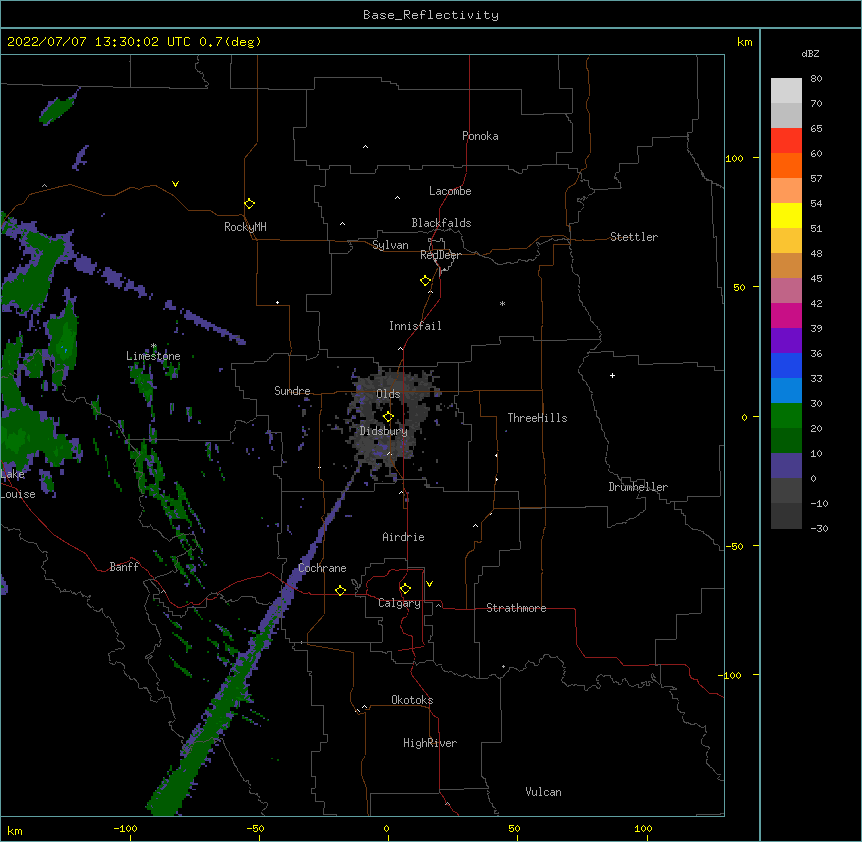Select the -50 tick label on the right axis
The width and height of the screenshot is (862, 842).
tap(734, 546)
